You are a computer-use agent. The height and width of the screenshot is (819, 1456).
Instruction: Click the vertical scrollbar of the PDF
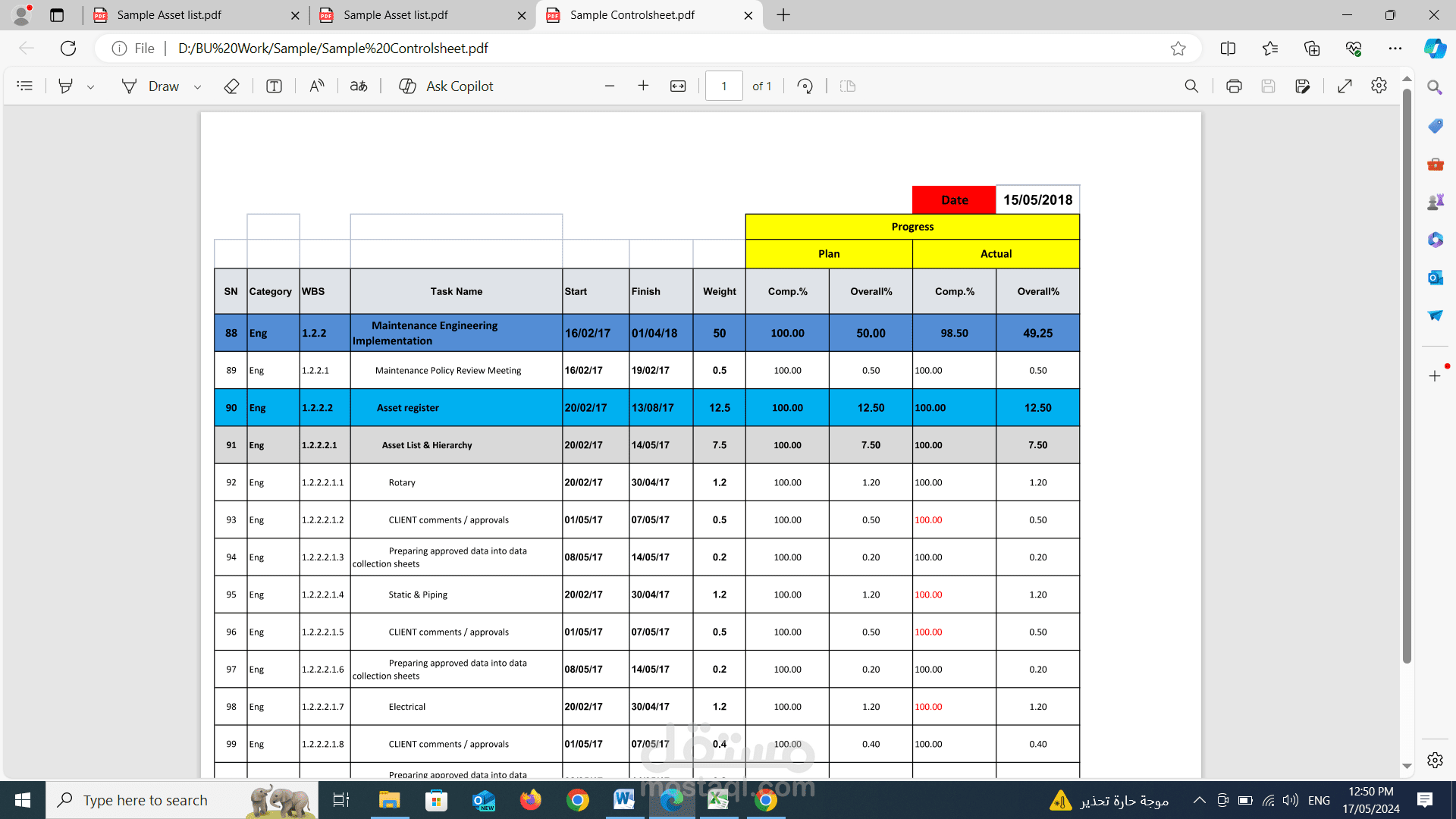[1407, 377]
